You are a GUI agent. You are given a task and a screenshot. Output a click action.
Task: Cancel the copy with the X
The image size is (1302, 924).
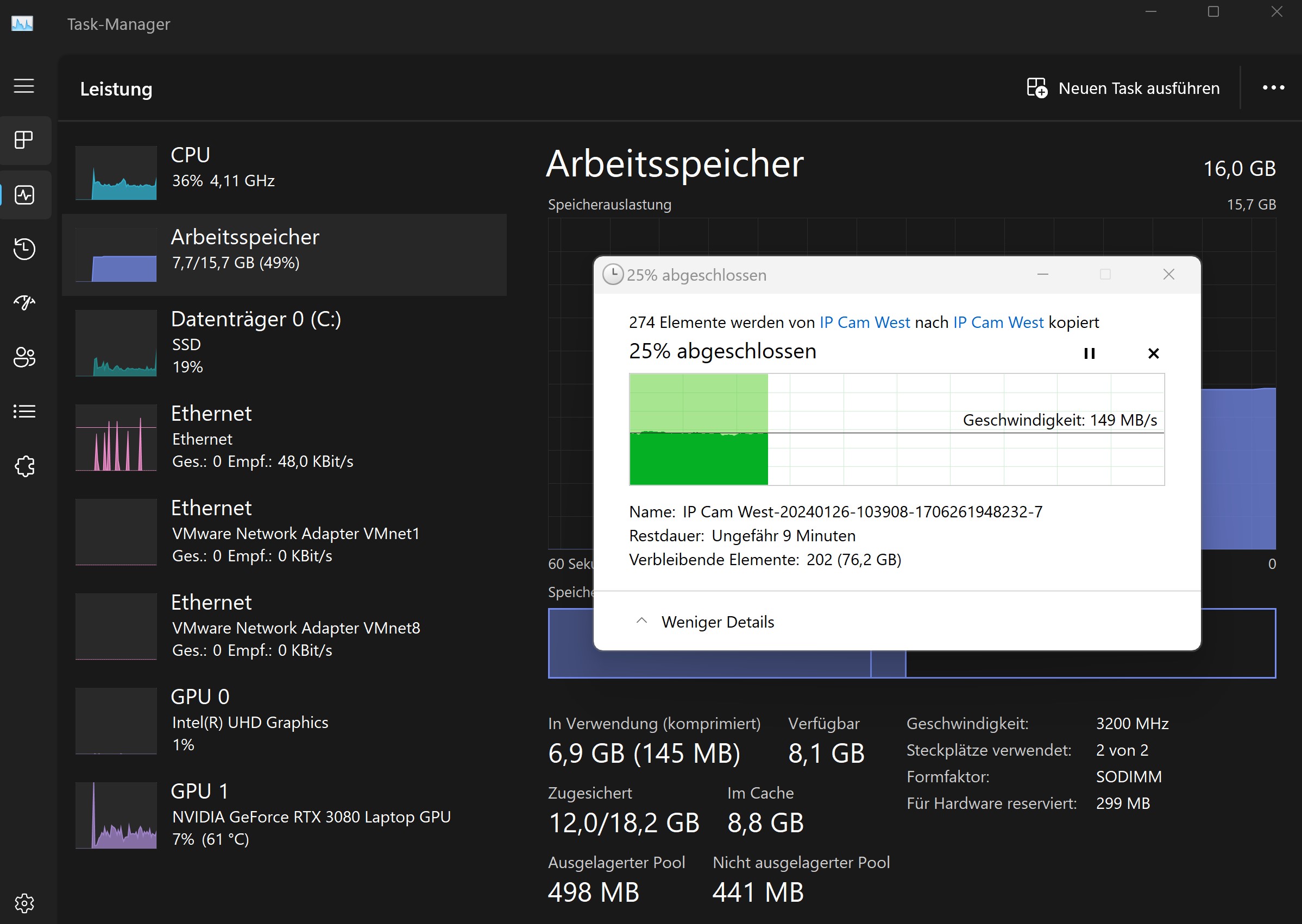[x=1153, y=353]
